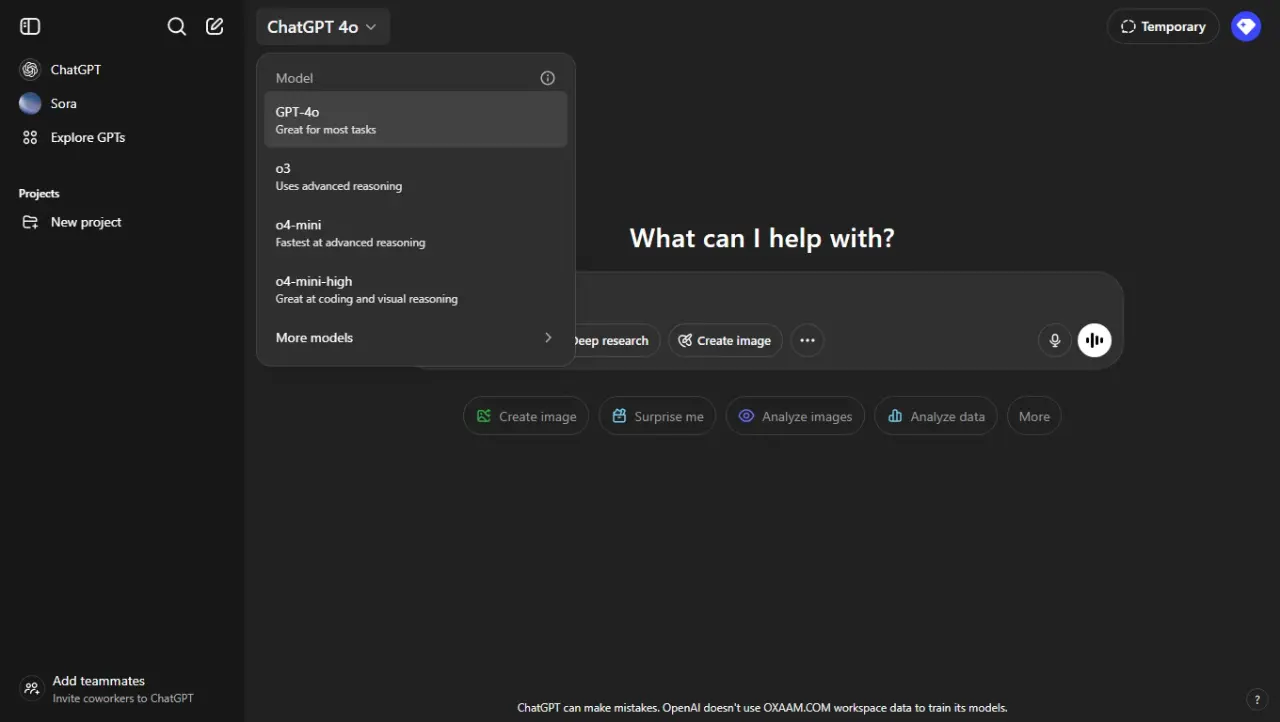Click the New project folder icon
The image size is (1280, 722).
point(30,222)
